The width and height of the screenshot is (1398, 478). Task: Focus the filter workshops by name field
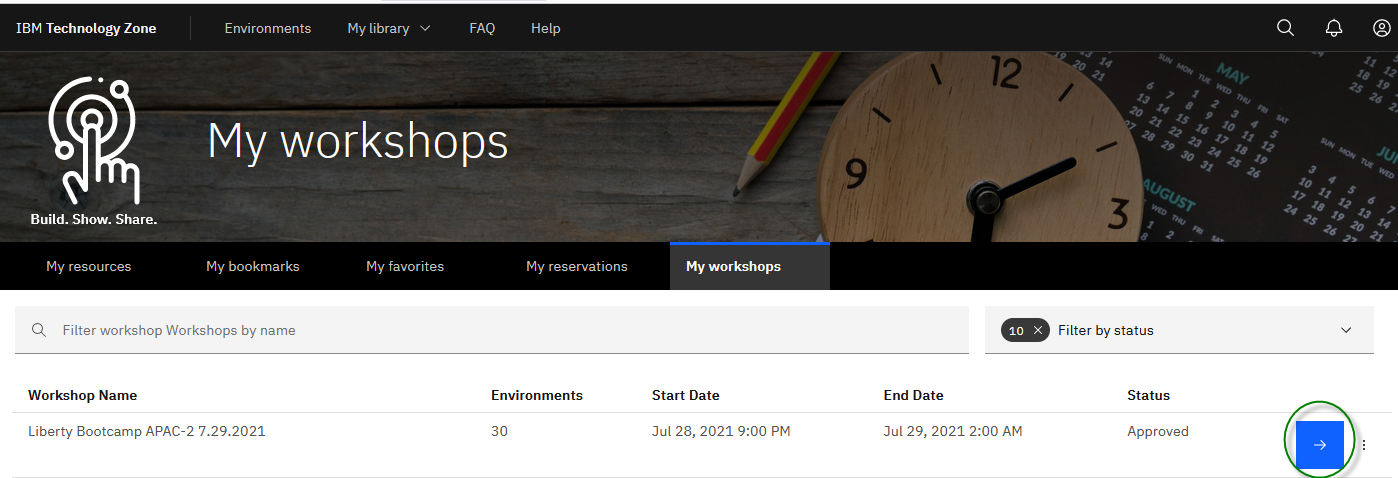[500, 330]
